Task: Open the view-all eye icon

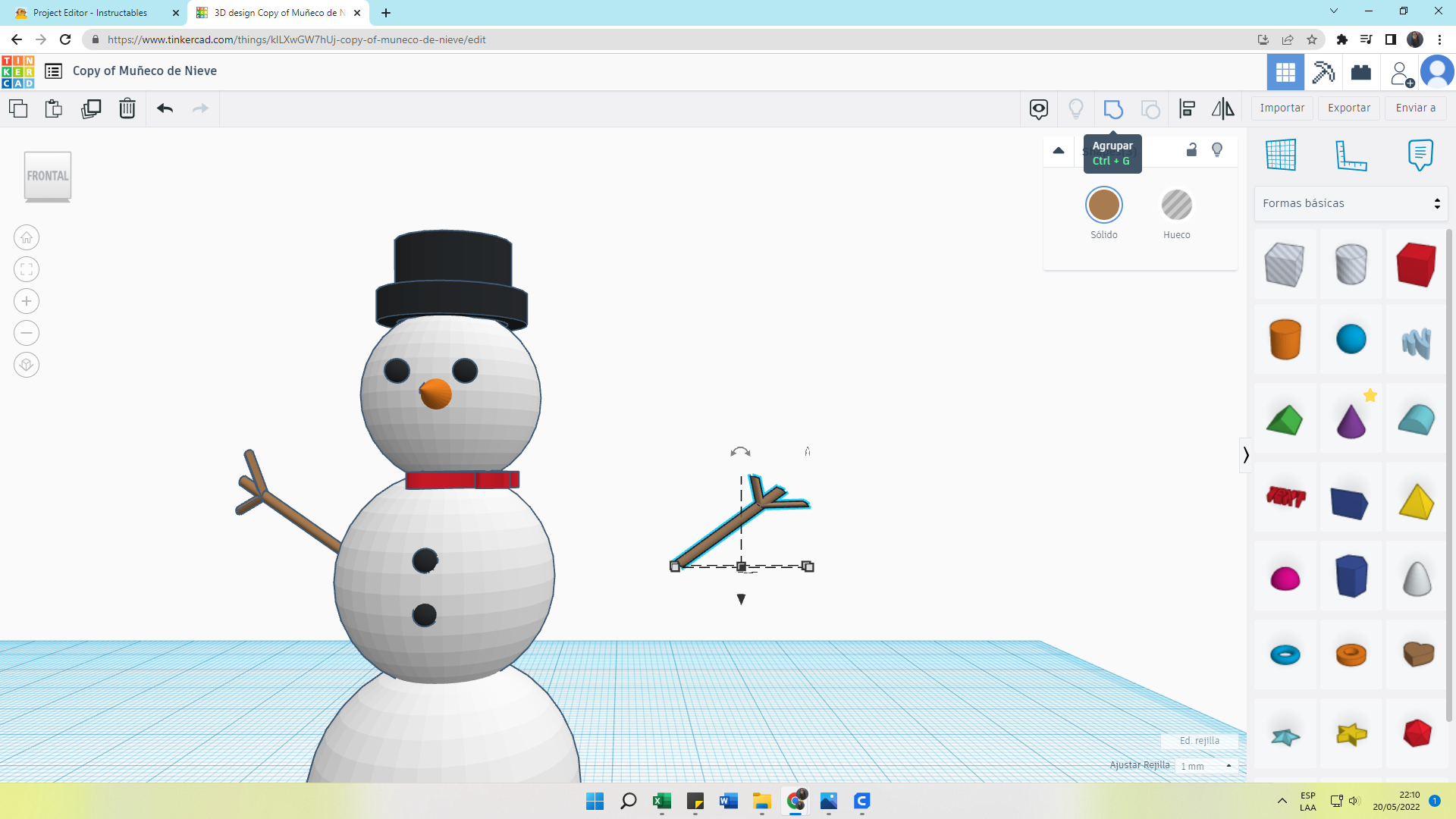Action: (1039, 109)
